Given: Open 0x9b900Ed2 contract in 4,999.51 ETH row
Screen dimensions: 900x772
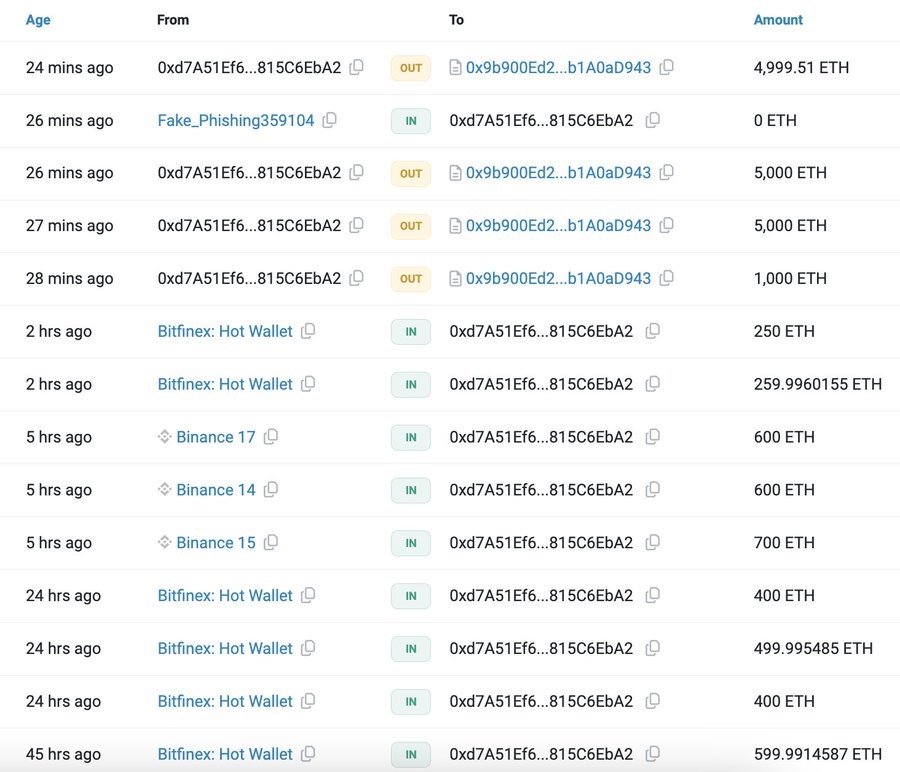Looking at the screenshot, I should pyautogui.click(x=558, y=68).
